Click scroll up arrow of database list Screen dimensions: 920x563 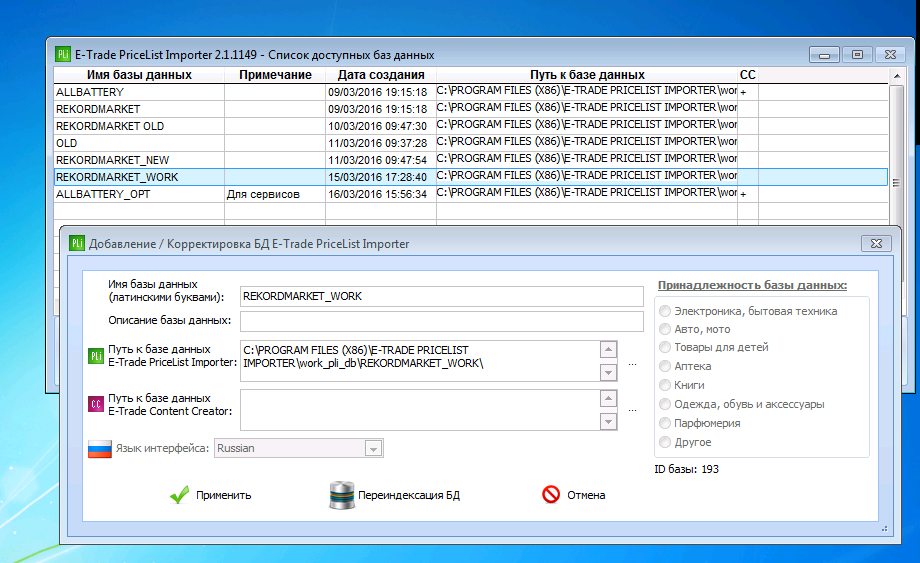coord(897,76)
